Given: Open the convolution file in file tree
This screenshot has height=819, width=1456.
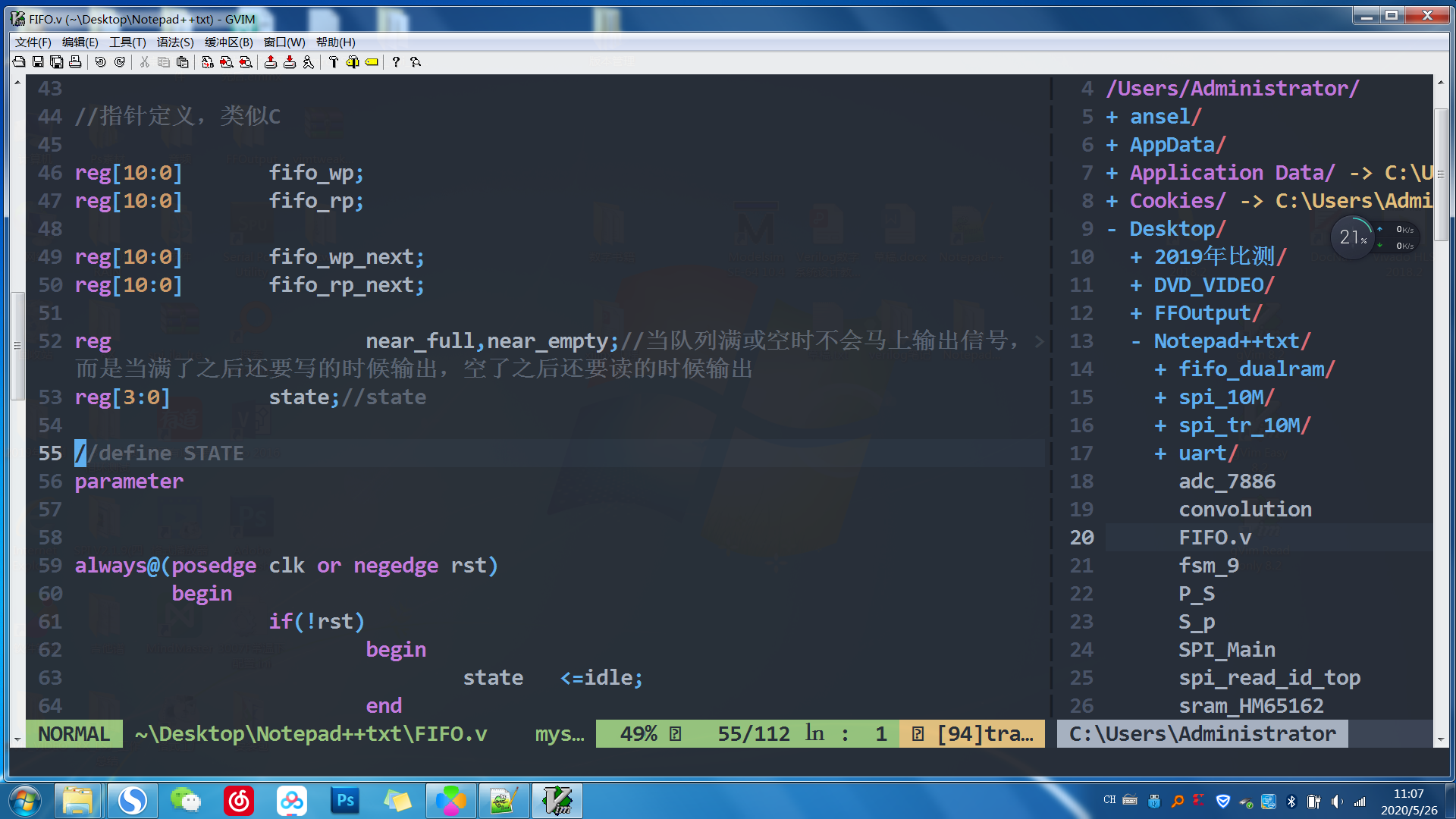Looking at the screenshot, I should [x=1244, y=510].
